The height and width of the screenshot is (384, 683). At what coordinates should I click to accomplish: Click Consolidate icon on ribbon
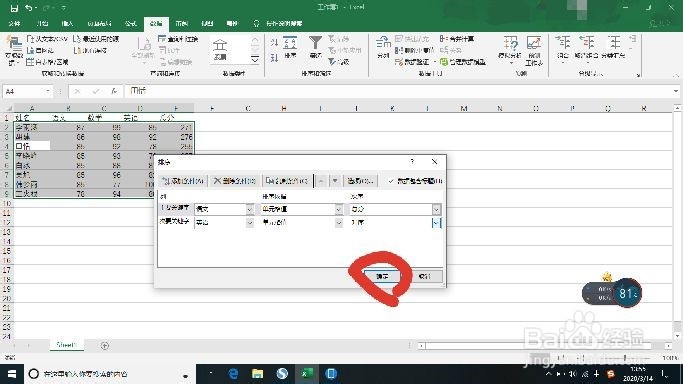(443, 39)
